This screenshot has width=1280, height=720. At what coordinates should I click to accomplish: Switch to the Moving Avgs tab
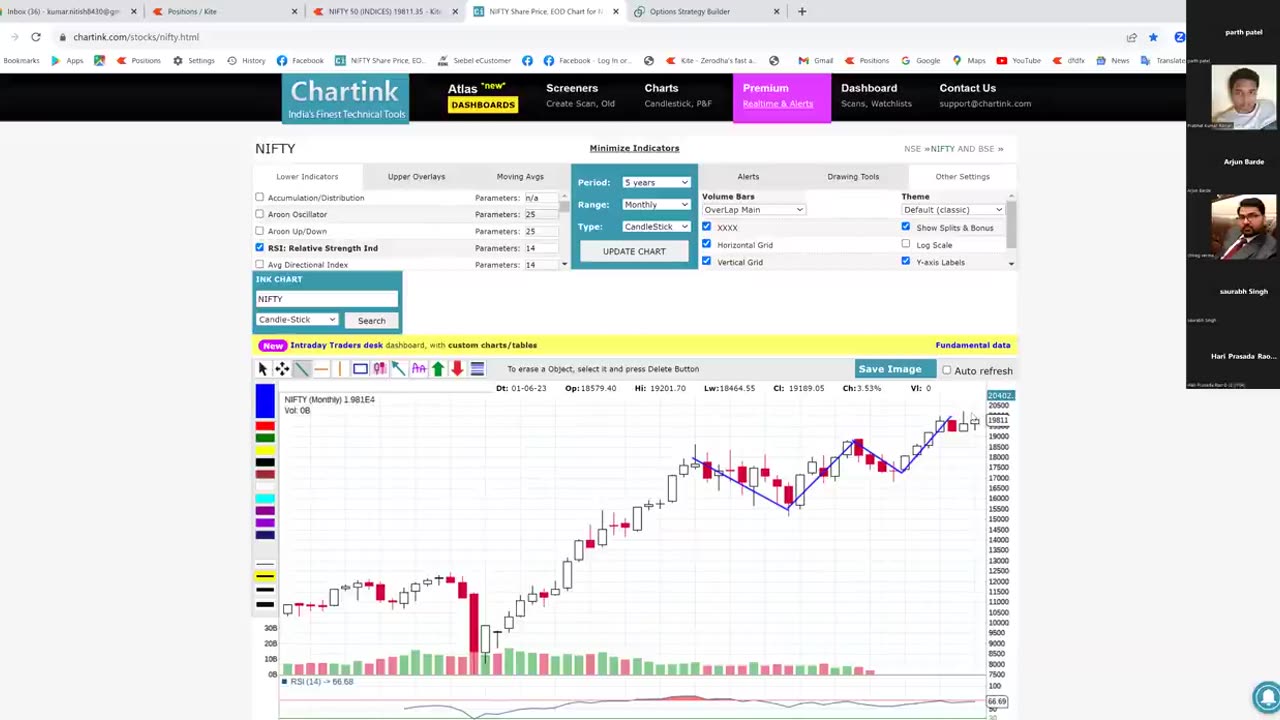click(x=520, y=176)
